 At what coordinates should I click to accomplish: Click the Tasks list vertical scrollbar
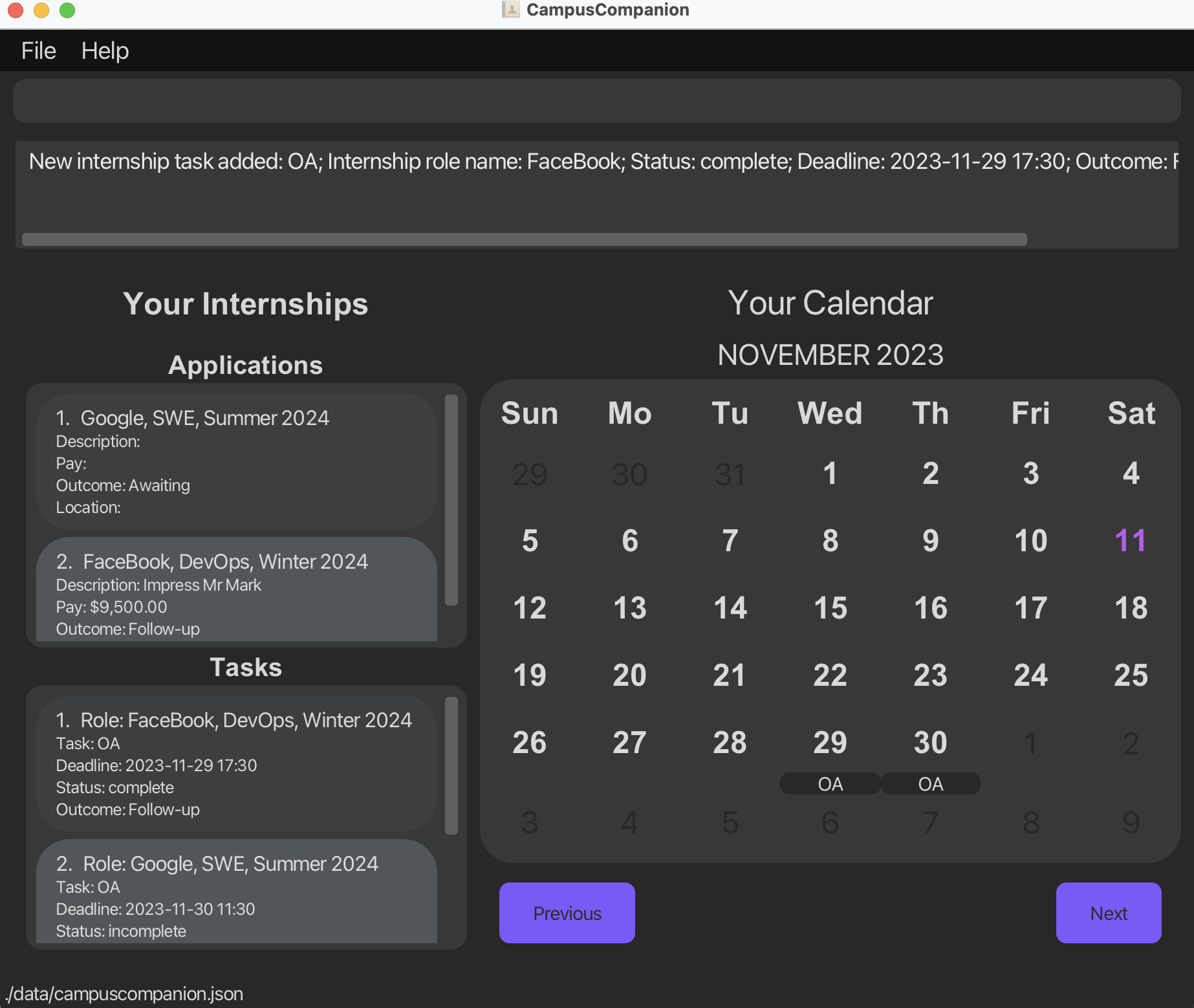click(451, 765)
